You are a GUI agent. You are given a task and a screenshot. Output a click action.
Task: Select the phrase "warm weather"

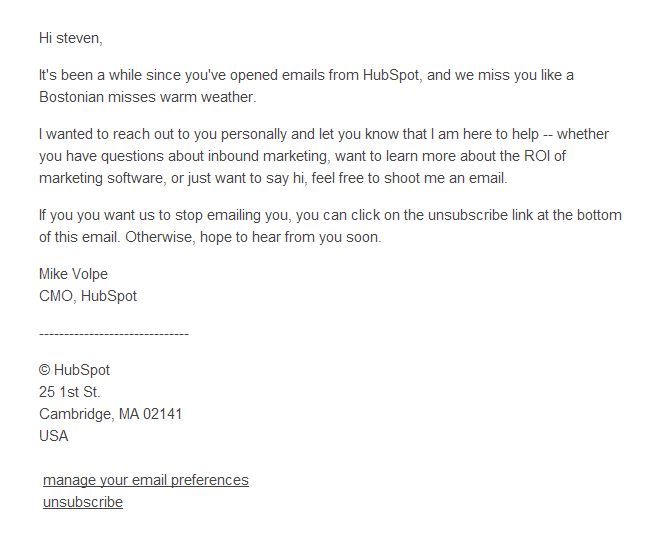click(208, 97)
